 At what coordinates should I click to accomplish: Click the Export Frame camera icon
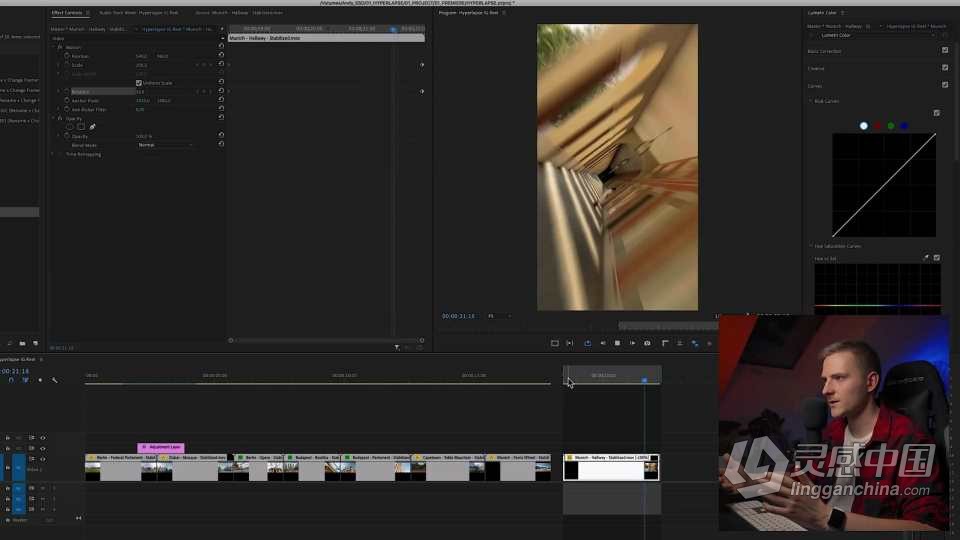pos(647,343)
